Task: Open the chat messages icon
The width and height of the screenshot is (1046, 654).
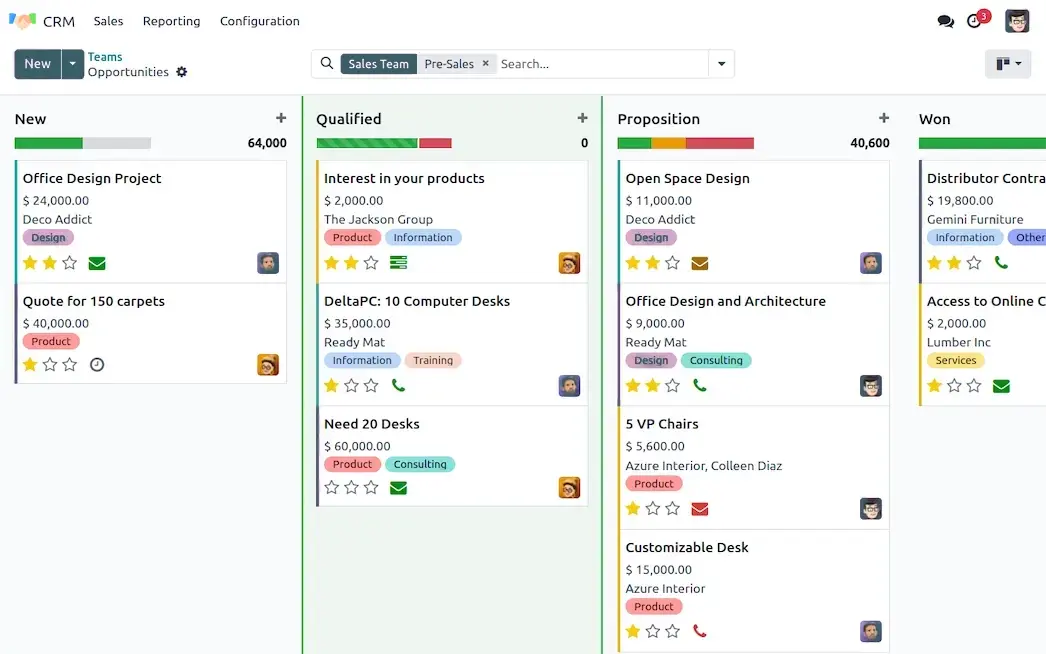Action: coord(945,21)
